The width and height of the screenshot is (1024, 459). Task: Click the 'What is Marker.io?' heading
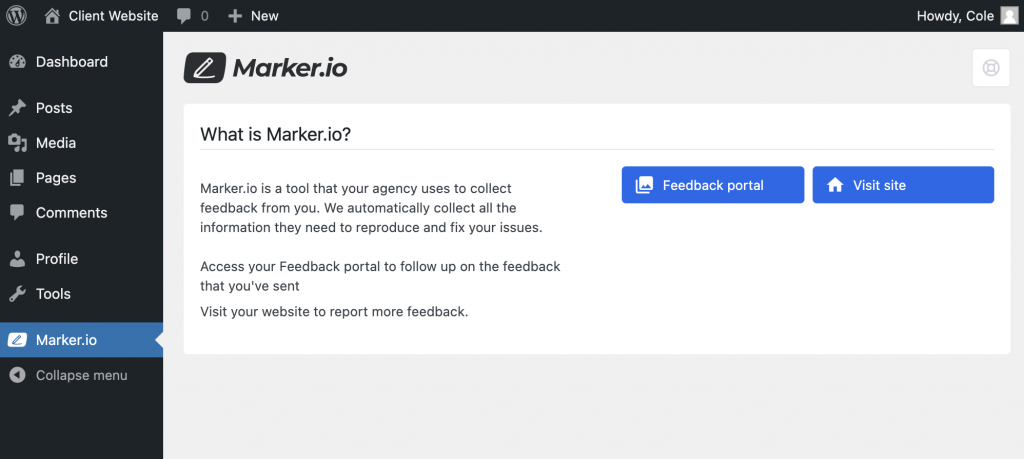[276, 135]
